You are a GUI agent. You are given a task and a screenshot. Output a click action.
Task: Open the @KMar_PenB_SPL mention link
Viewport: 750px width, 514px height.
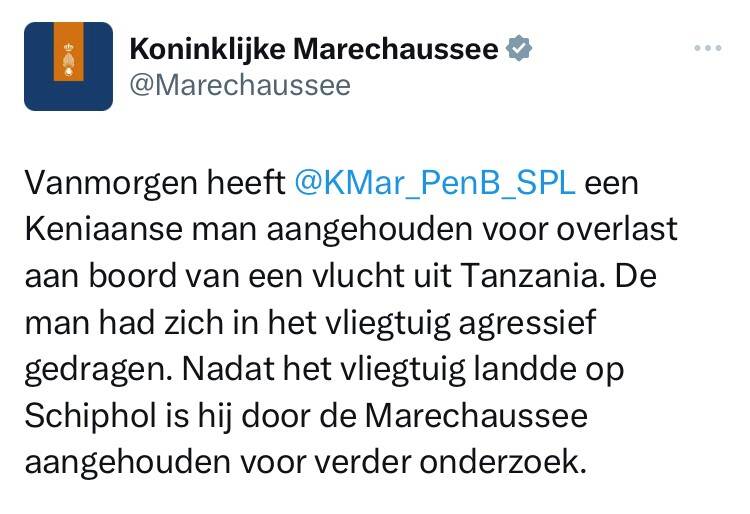coord(436,185)
